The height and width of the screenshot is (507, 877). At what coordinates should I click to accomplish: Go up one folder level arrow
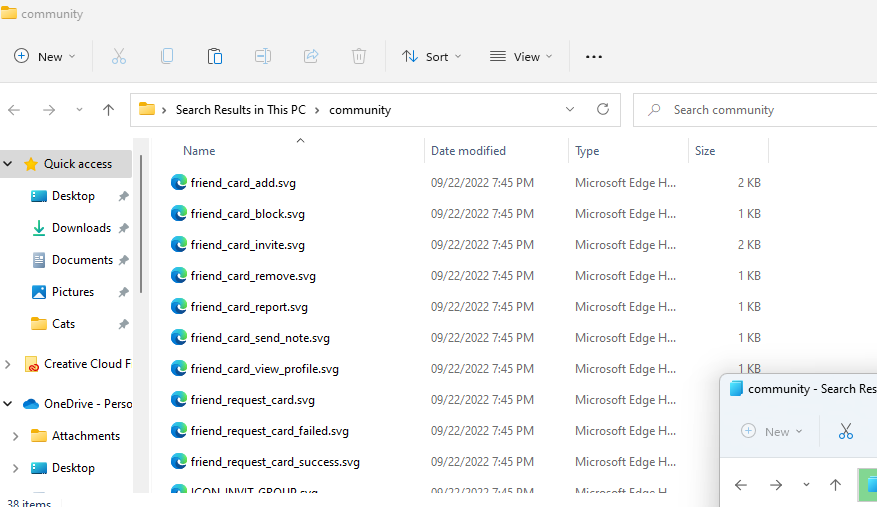coord(109,110)
